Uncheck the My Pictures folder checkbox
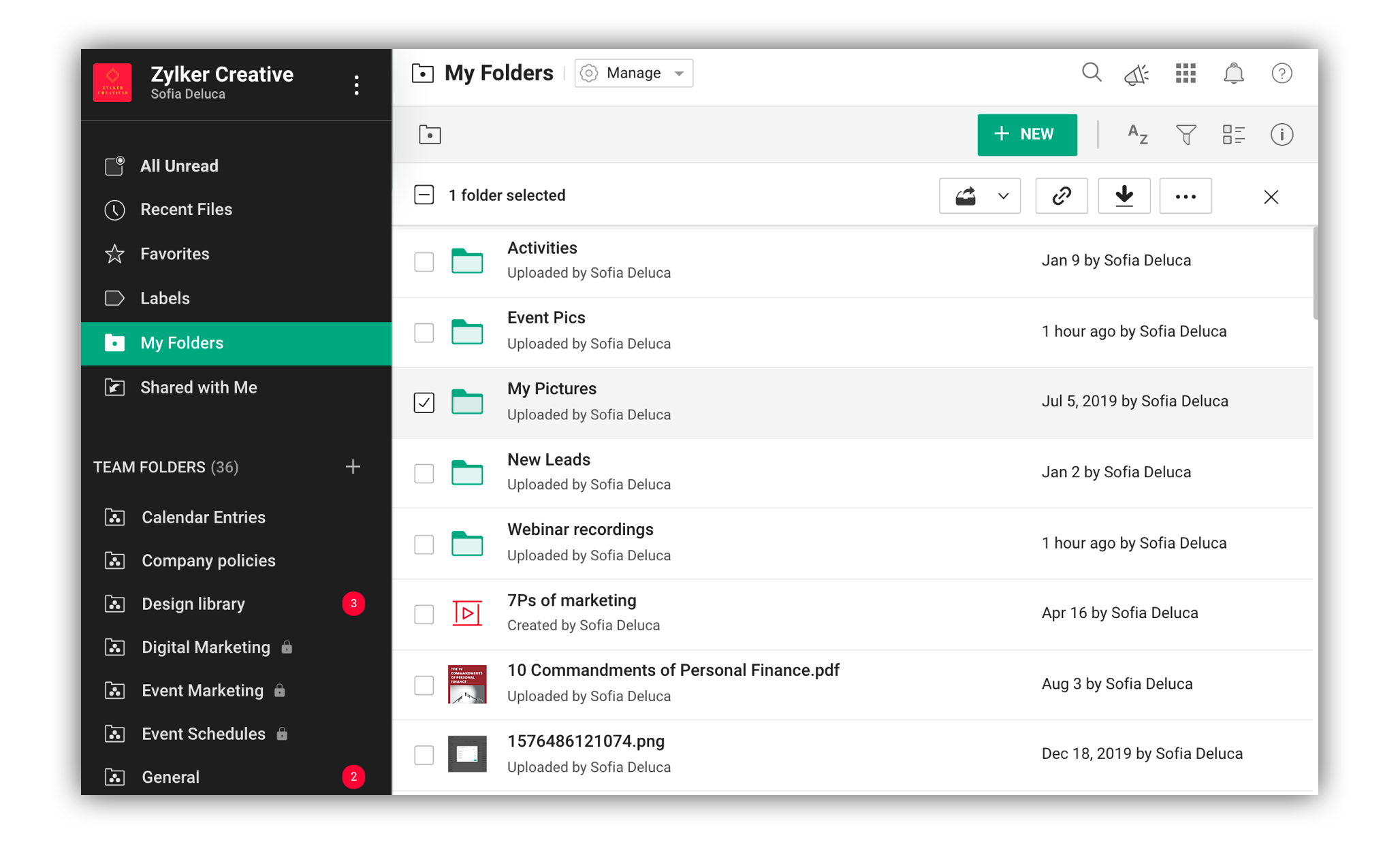The image size is (1400, 844). tap(424, 402)
